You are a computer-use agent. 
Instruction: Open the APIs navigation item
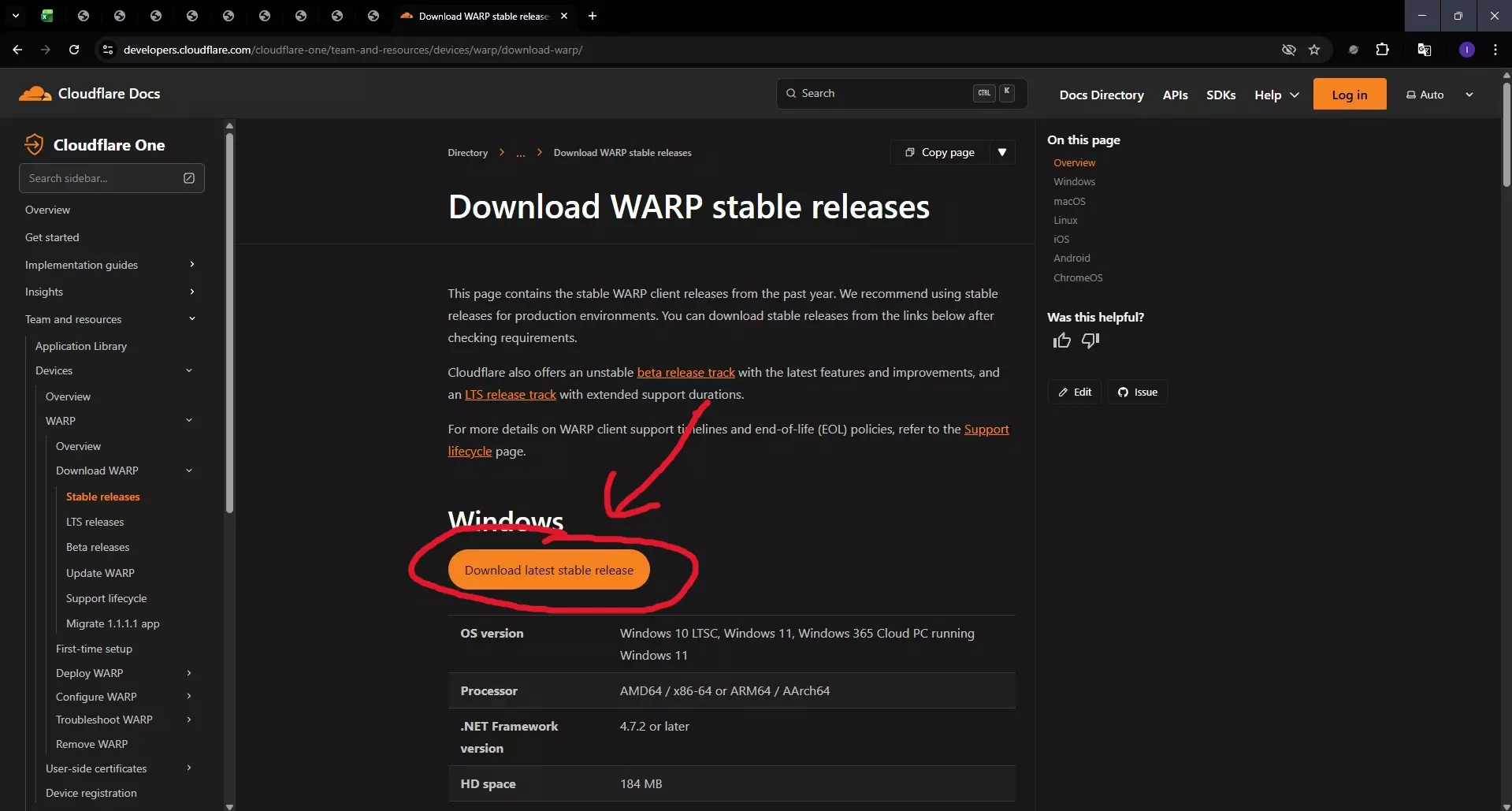click(x=1176, y=95)
